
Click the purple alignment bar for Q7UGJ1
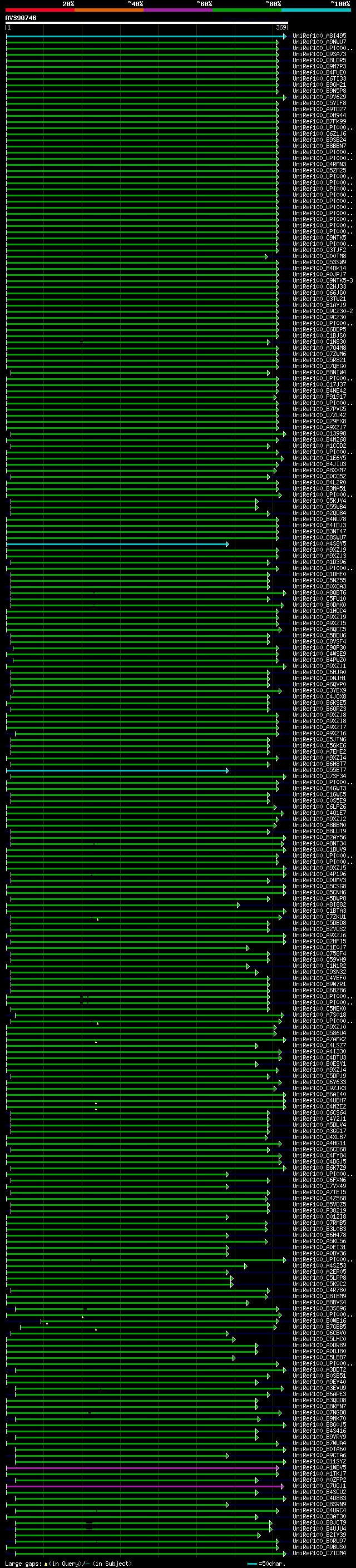pyautogui.click(x=145, y=1486)
